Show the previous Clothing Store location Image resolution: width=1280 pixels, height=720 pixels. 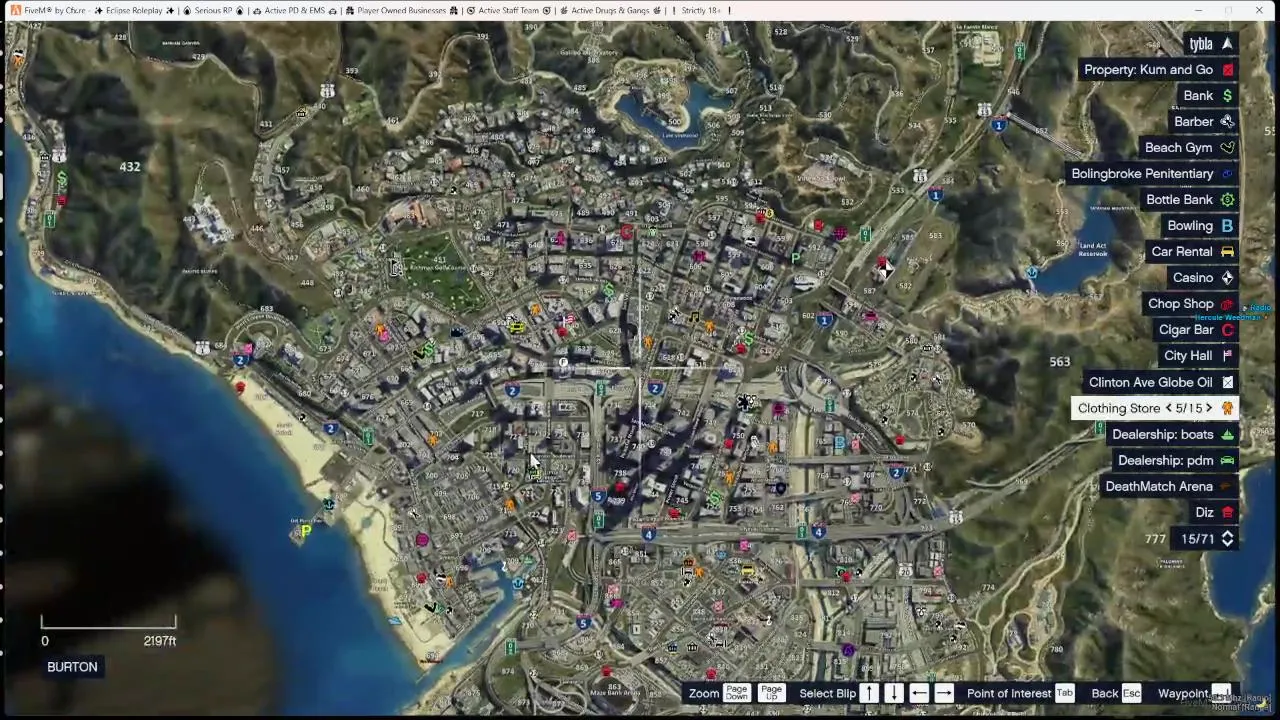click(x=1168, y=408)
